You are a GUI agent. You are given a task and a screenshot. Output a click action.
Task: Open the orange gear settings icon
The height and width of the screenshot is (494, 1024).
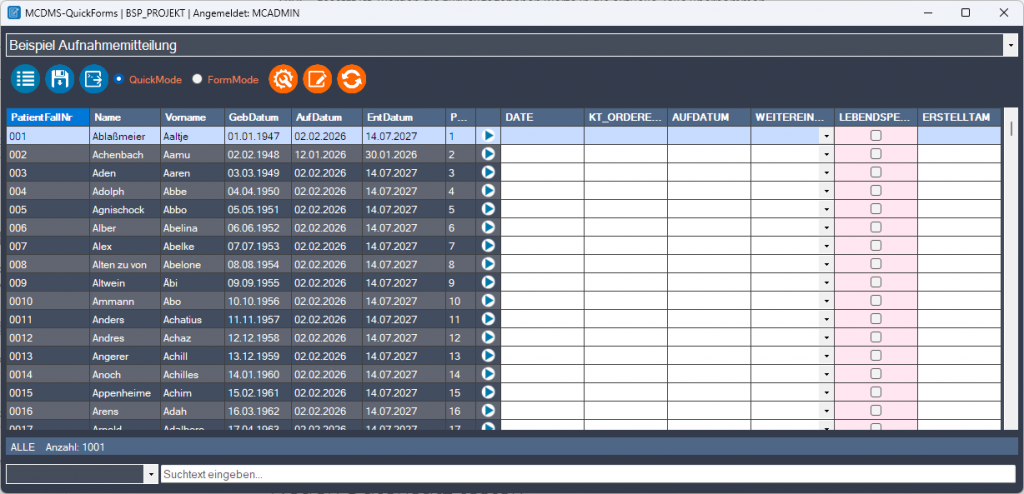tap(284, 79)
